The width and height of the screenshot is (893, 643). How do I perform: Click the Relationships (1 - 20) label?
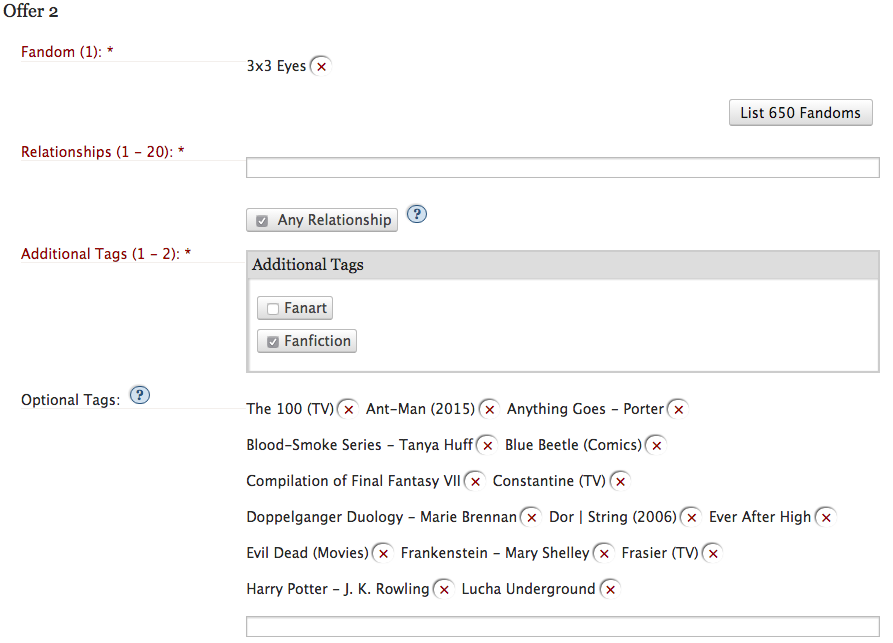103,152
